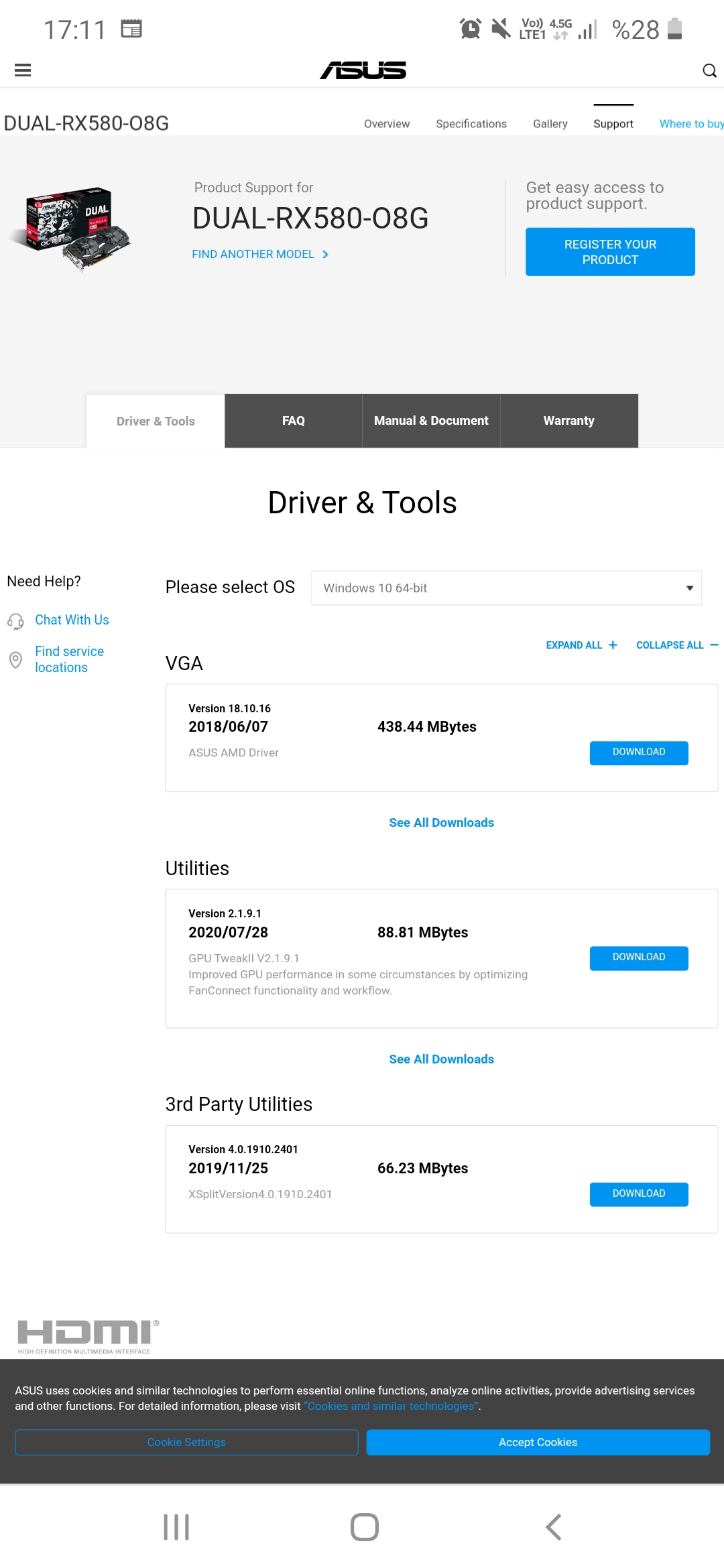
Task: Click Register Your Product button
Action: (610, 252)
